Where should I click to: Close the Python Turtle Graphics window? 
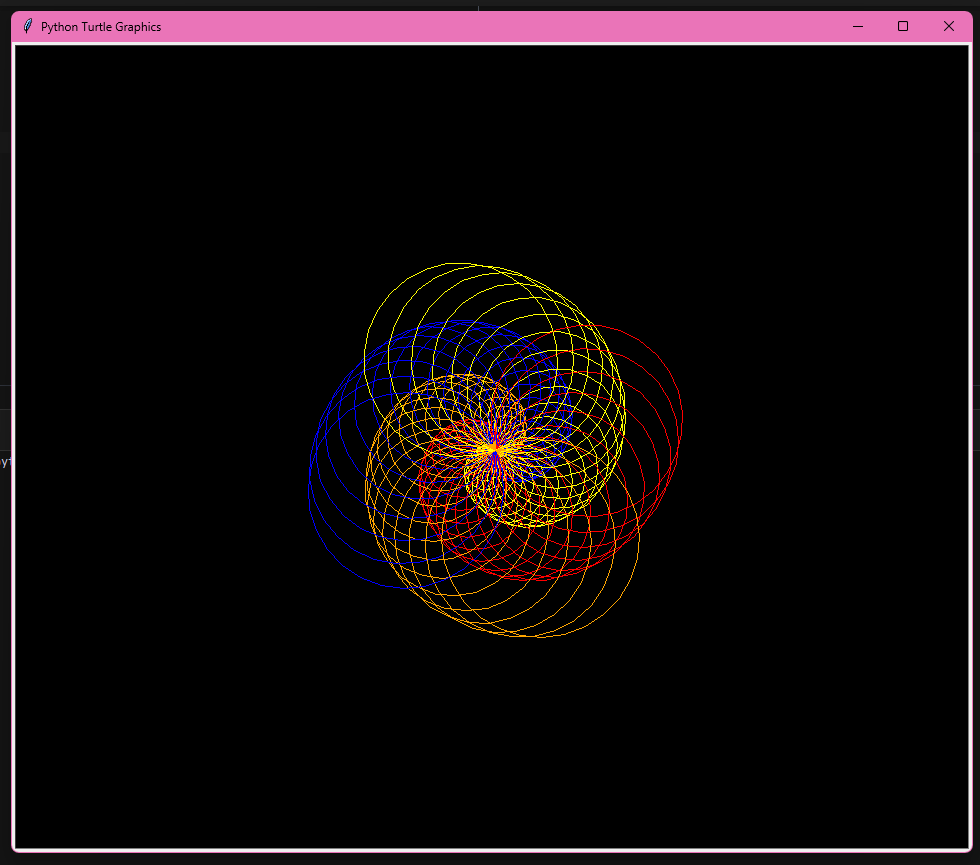949,27
